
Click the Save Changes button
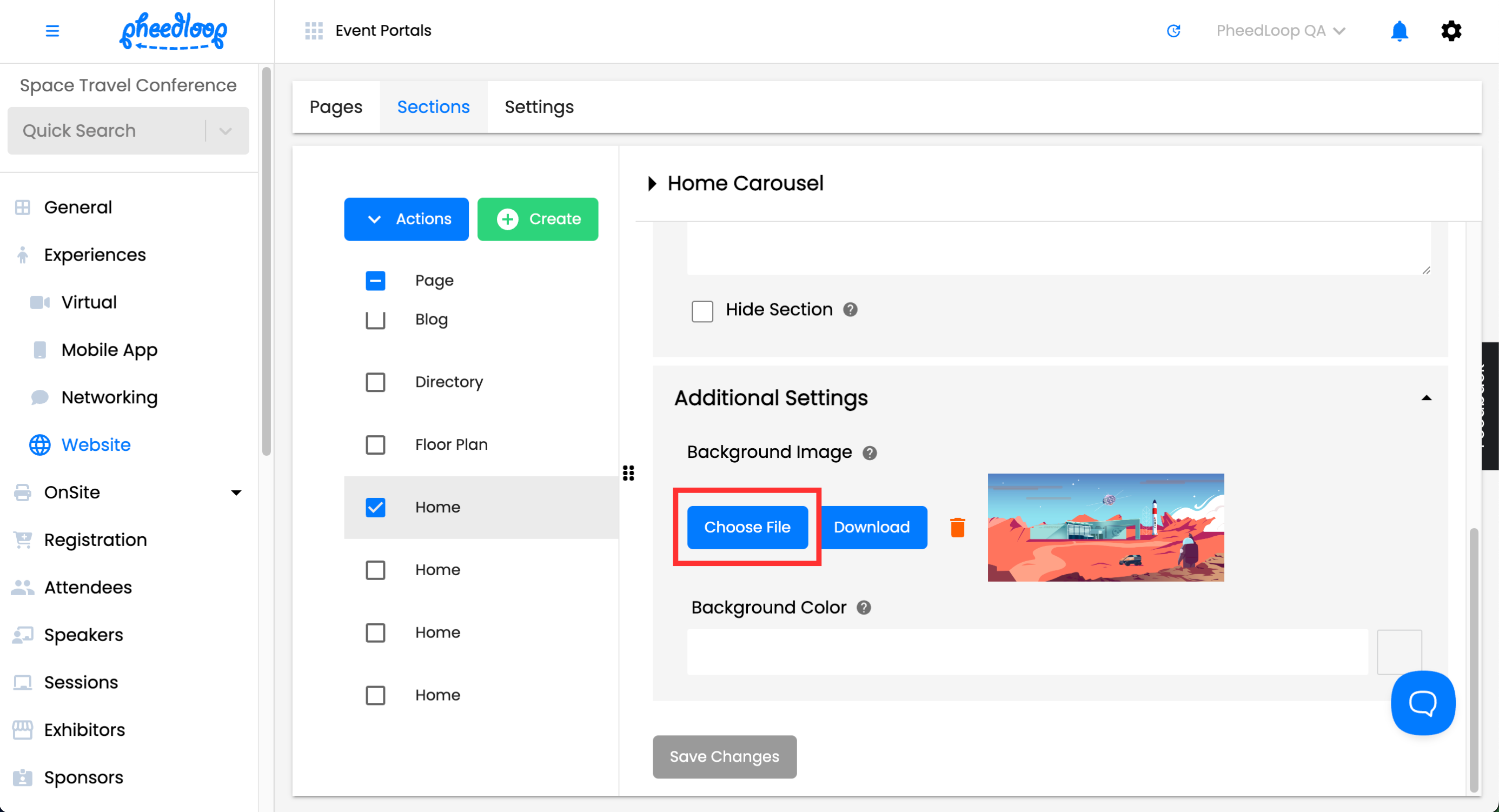click(x=725, y=757)
